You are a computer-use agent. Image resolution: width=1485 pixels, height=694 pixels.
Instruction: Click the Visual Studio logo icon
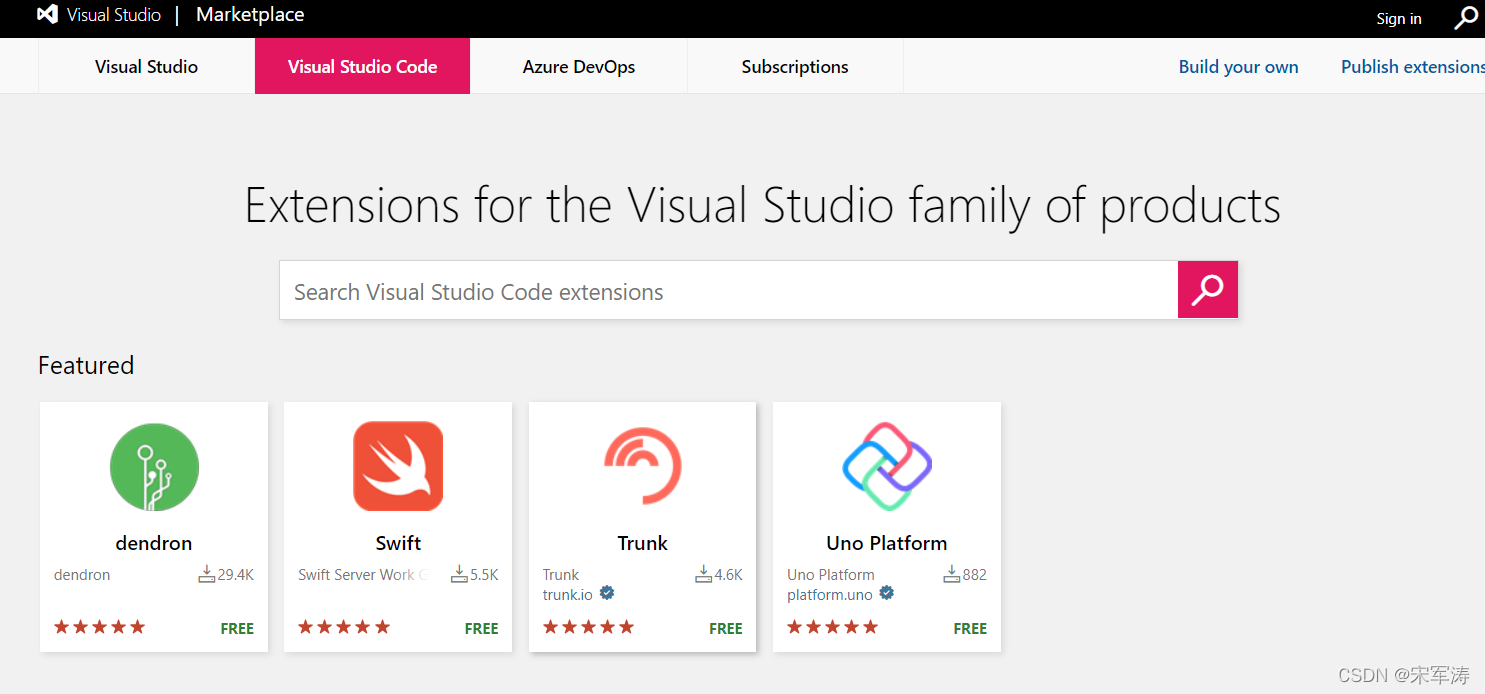tap(47, 15)
